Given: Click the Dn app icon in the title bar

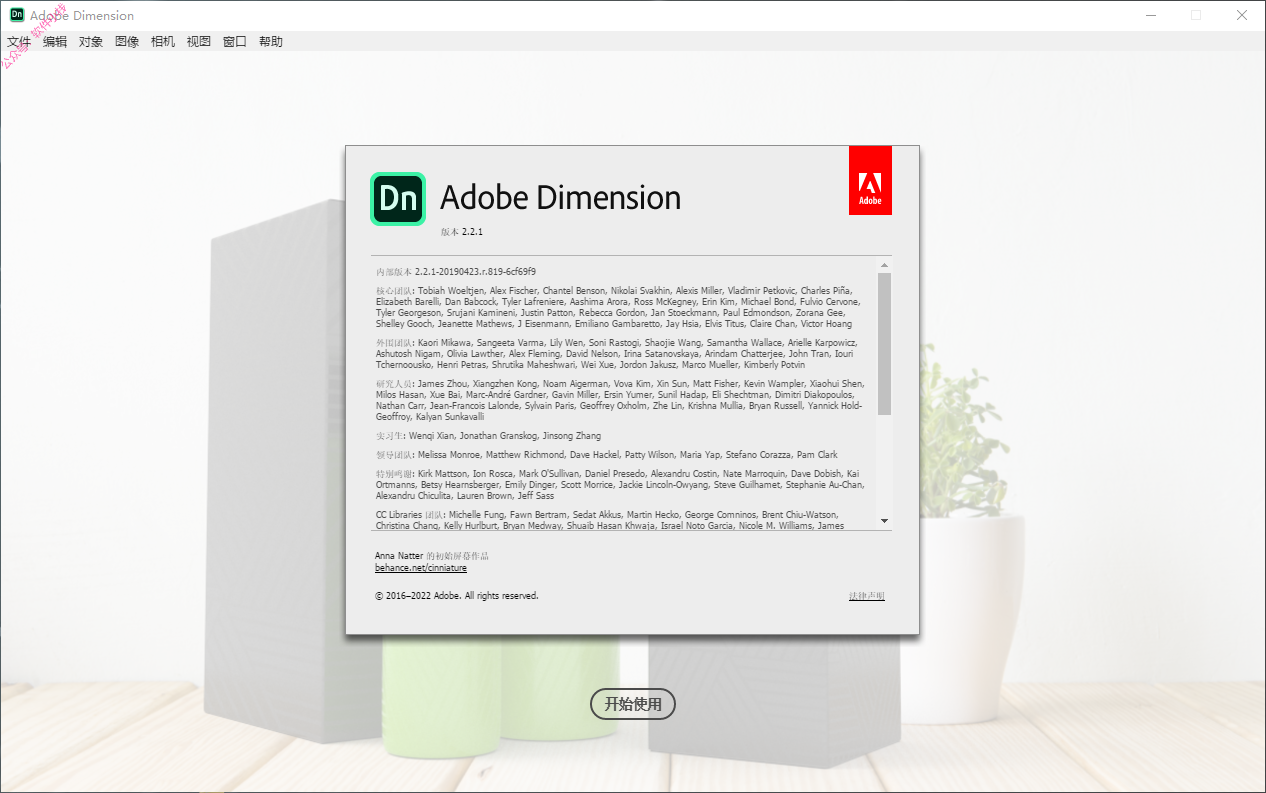Looking at the screenshot, I should click(17, 15).
